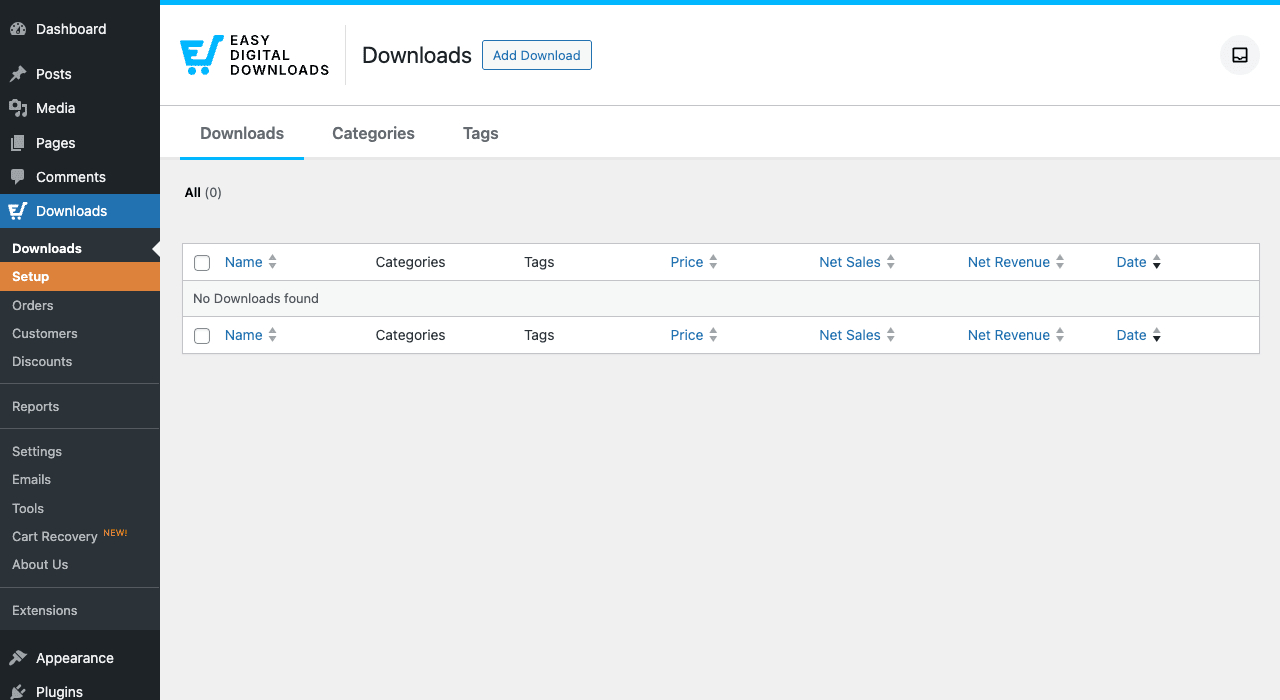Sort by Net Revenue header arrows
The height and width of the screenshot is (700, 1280).
click(1060, 262)
